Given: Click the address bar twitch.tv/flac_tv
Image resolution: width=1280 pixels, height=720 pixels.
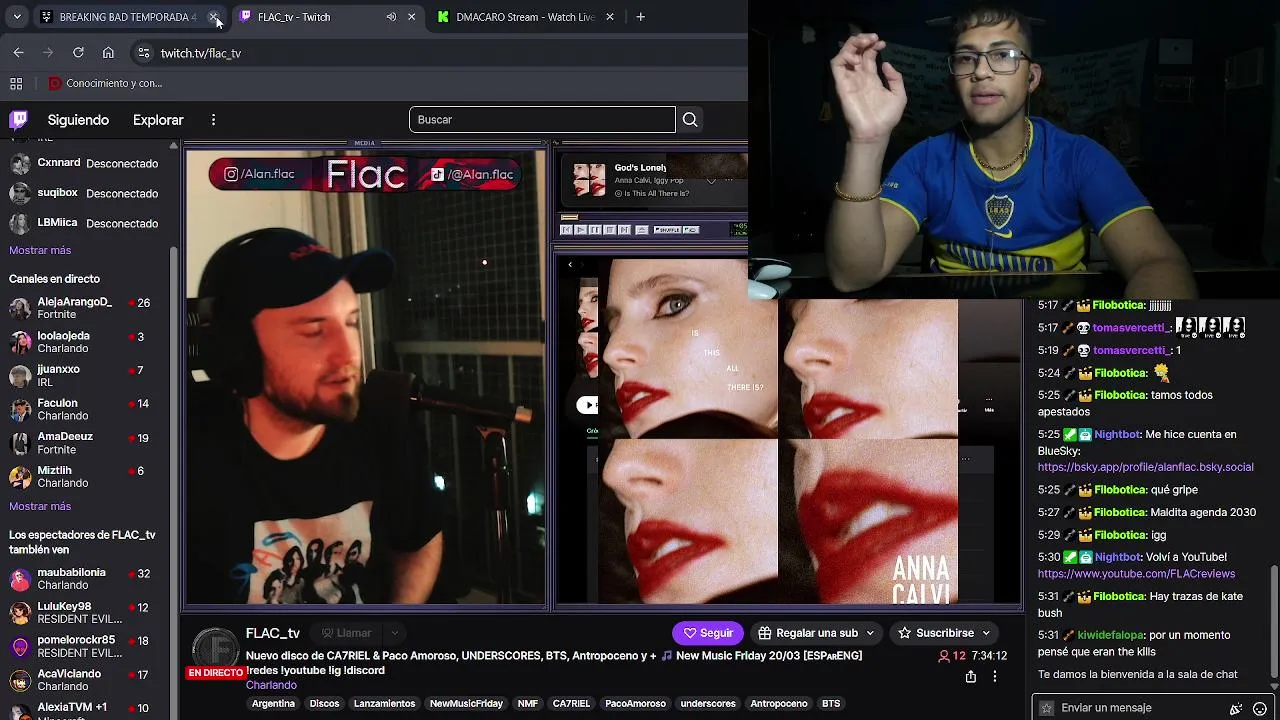Looking at the screenshot, I should click(200, 53).
